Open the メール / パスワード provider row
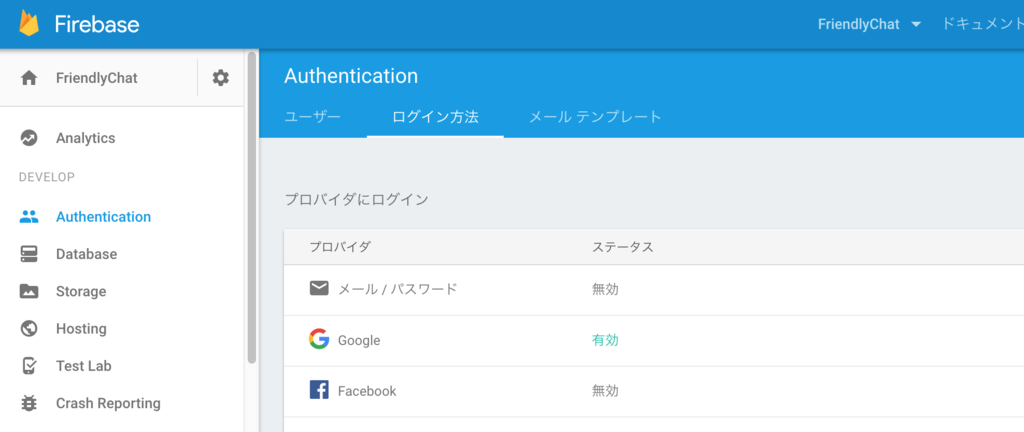The image size is (1024, 432). [x=654, y=290]
